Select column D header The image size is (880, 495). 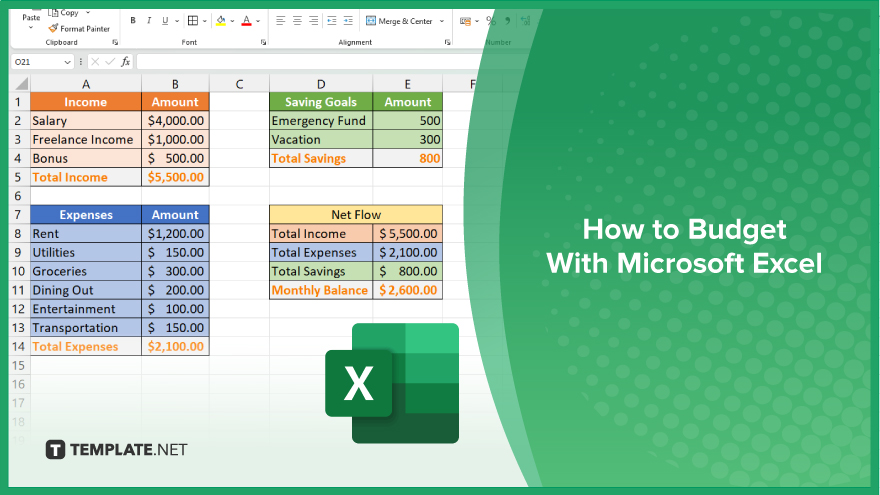(321, 84)
